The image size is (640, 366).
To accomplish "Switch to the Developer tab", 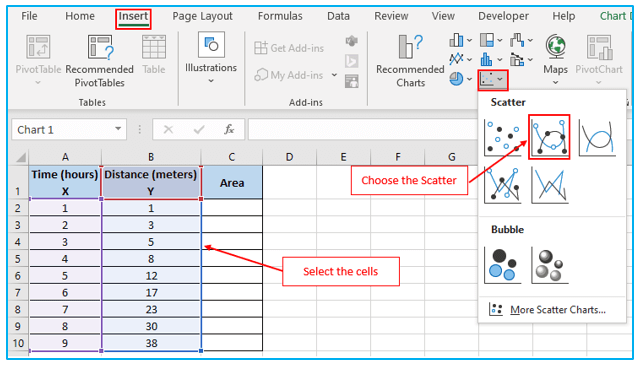I will click(x=503, y=16).
